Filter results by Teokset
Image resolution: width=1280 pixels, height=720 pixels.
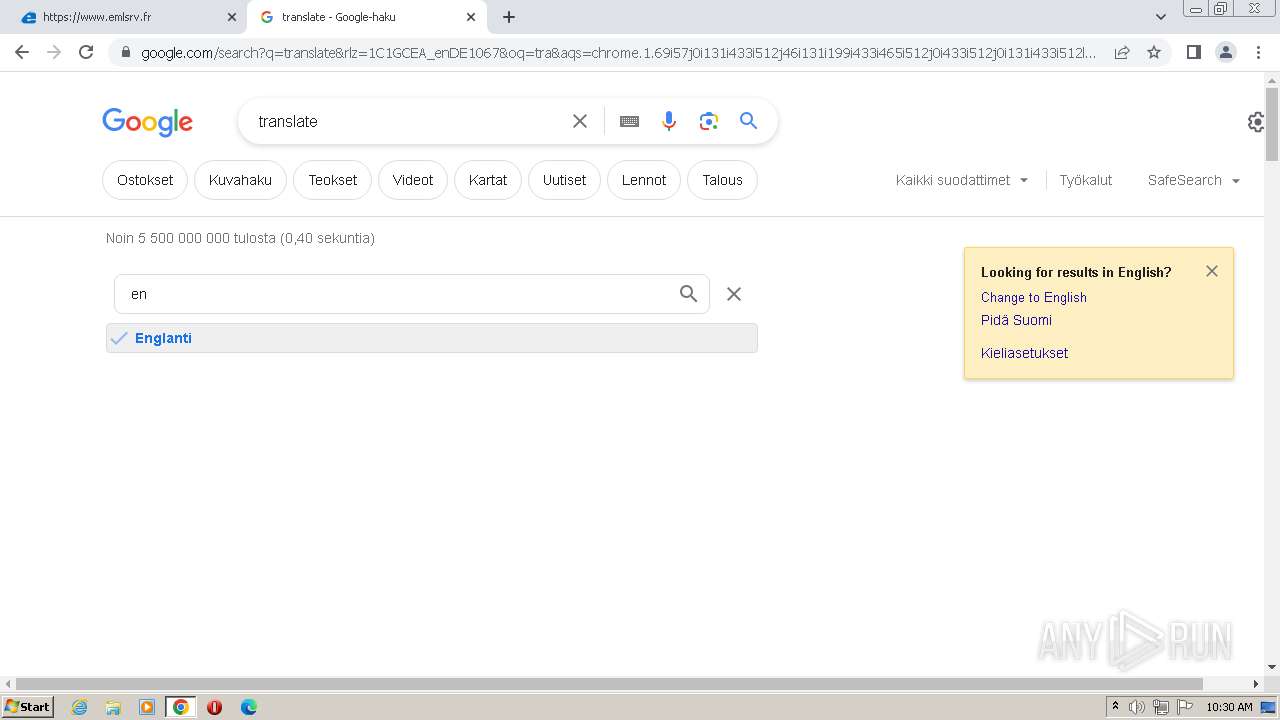333,180
